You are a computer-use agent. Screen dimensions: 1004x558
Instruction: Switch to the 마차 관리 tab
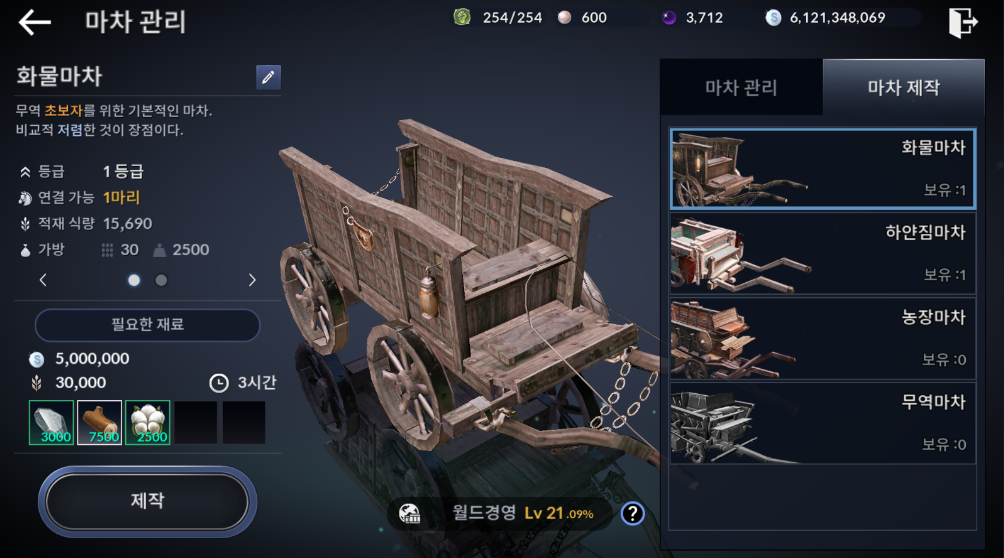(741, 87)
